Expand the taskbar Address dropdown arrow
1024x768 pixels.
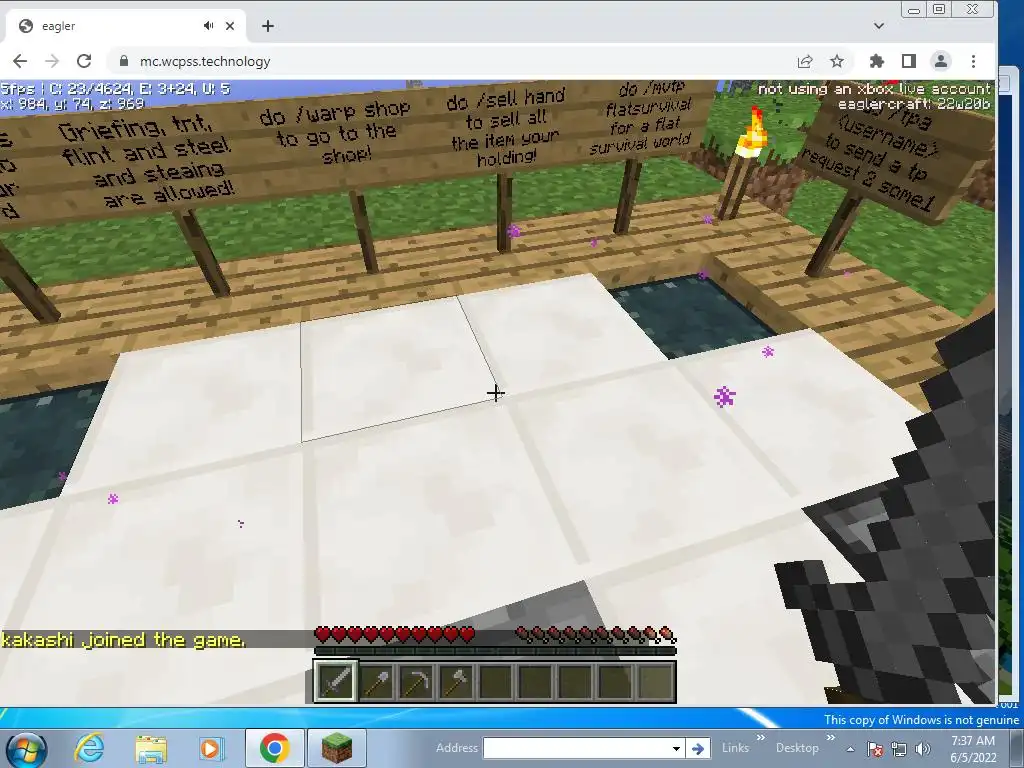tap(677, 748)
